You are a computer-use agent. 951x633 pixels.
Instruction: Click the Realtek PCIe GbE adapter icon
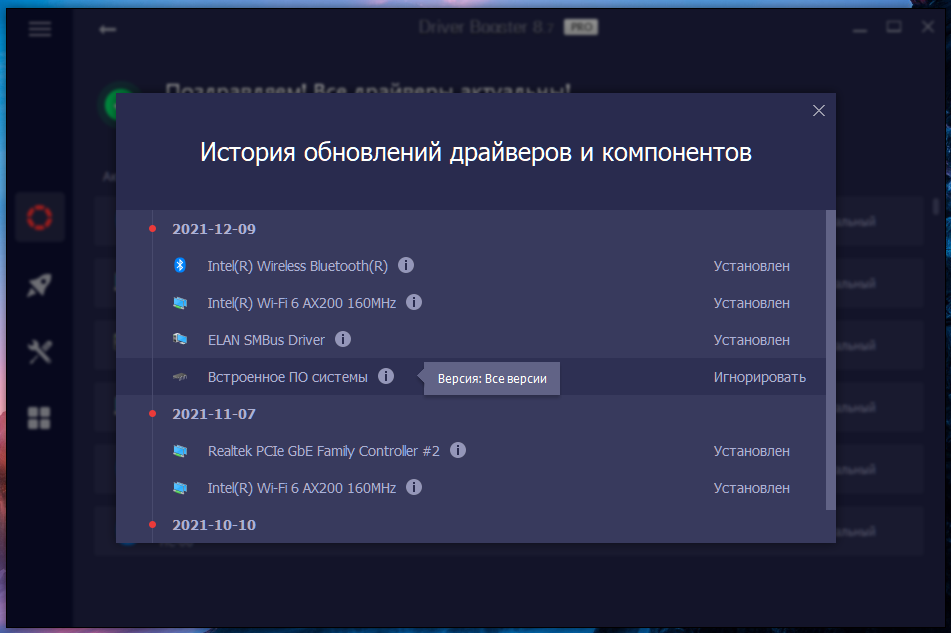pos(180,450)
